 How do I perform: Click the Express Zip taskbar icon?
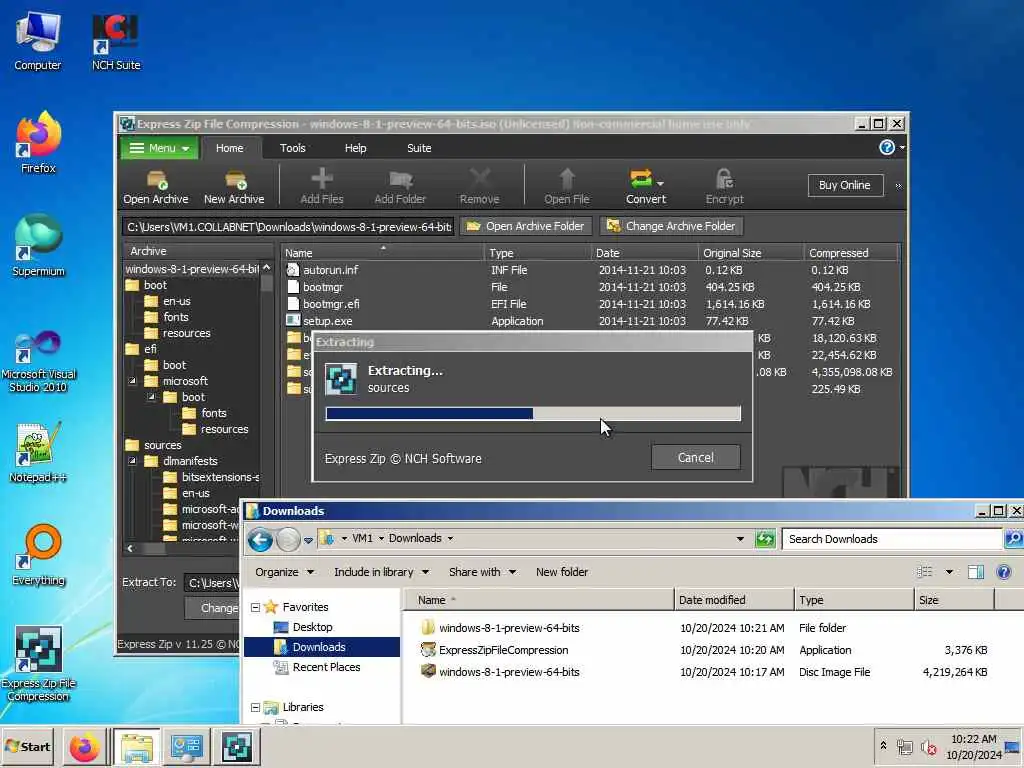[x=236, y=748]
